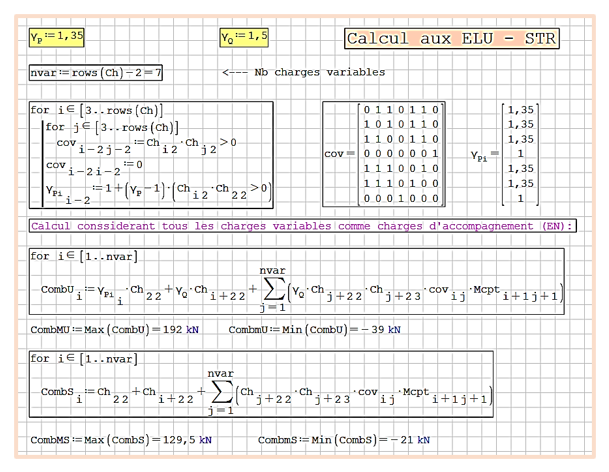Click the 'for i ∈ [3..rows(Ch)]' loop header

pyautogui.click(x=98, y=110)
